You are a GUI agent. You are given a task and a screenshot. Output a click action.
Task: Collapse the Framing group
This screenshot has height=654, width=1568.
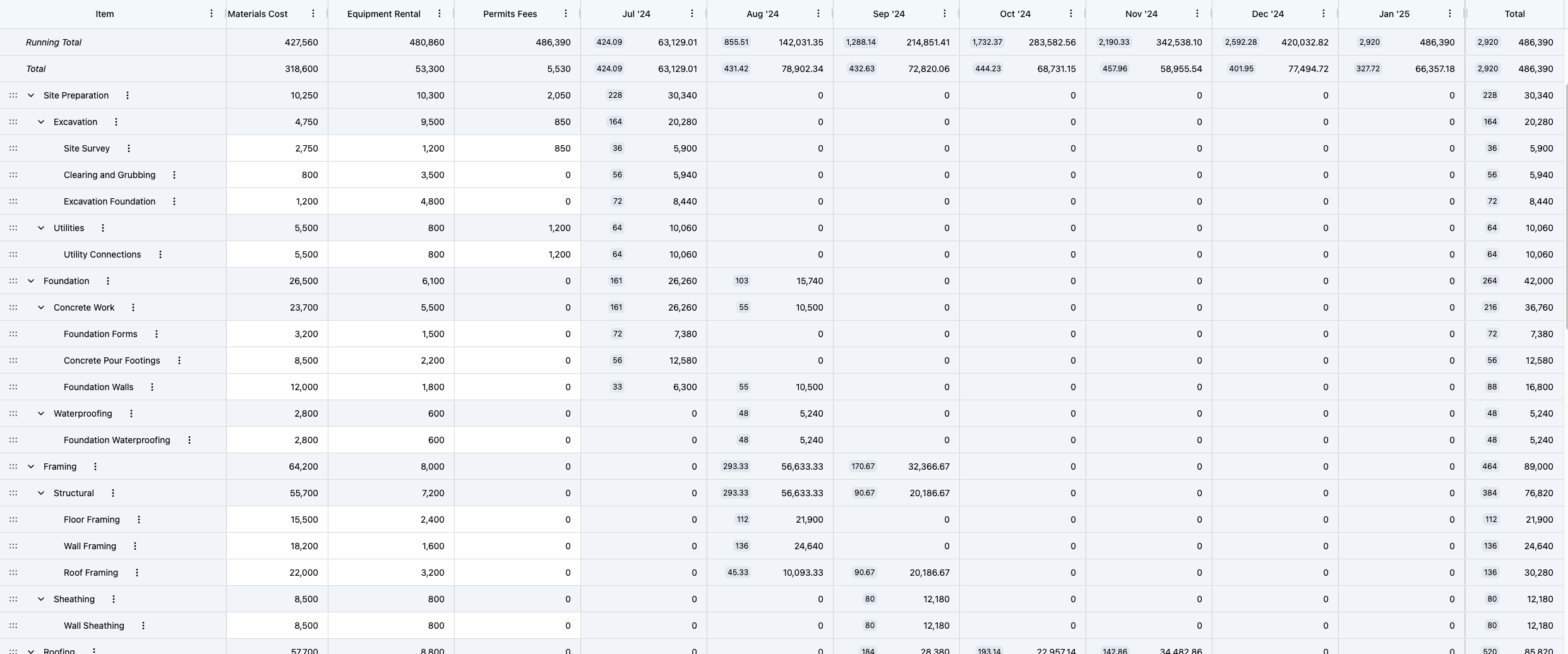point(31,467)
